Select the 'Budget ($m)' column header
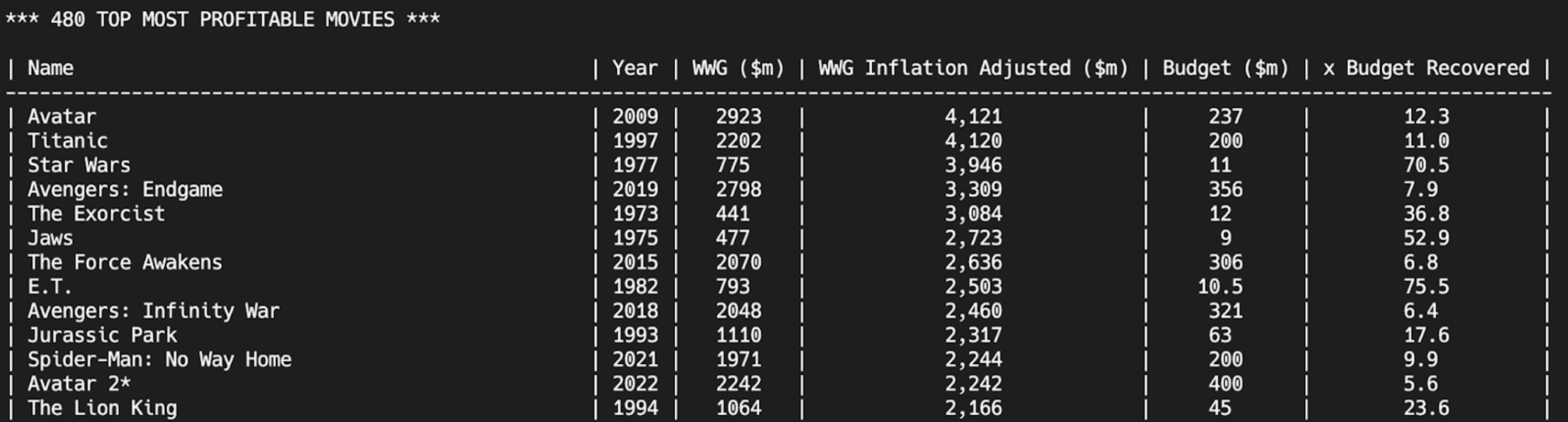Viewport: 1568px width, 422px height. [x=1225, y=68]
